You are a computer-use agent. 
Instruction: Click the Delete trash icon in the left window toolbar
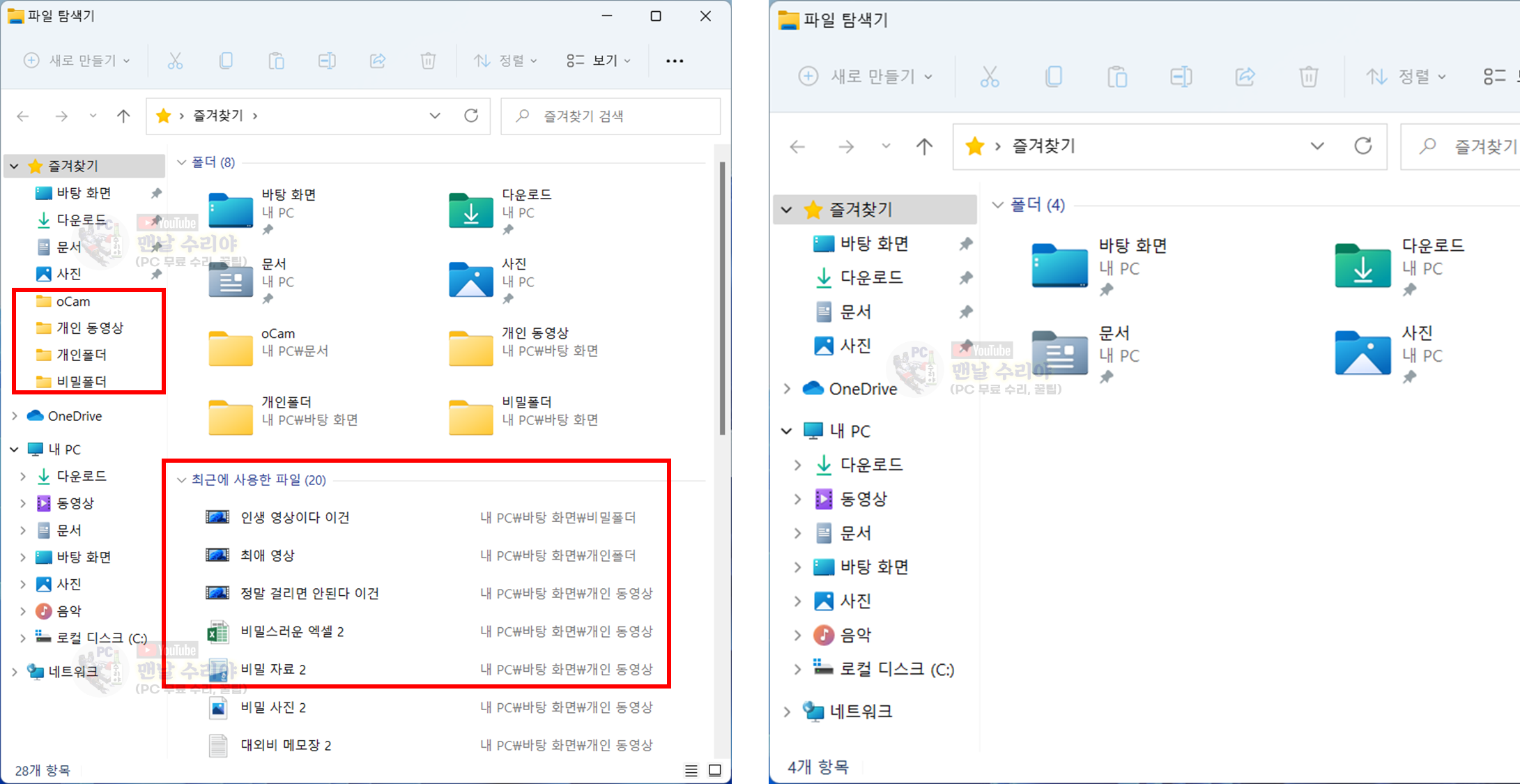click(428, 61)
